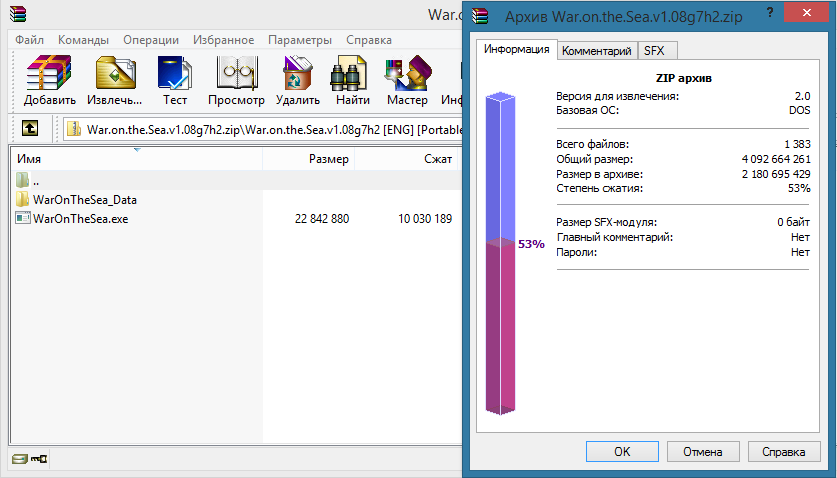Click the zip icon in address bar
The width and height of the screenshot is (837, 478).
click(75, 129)
